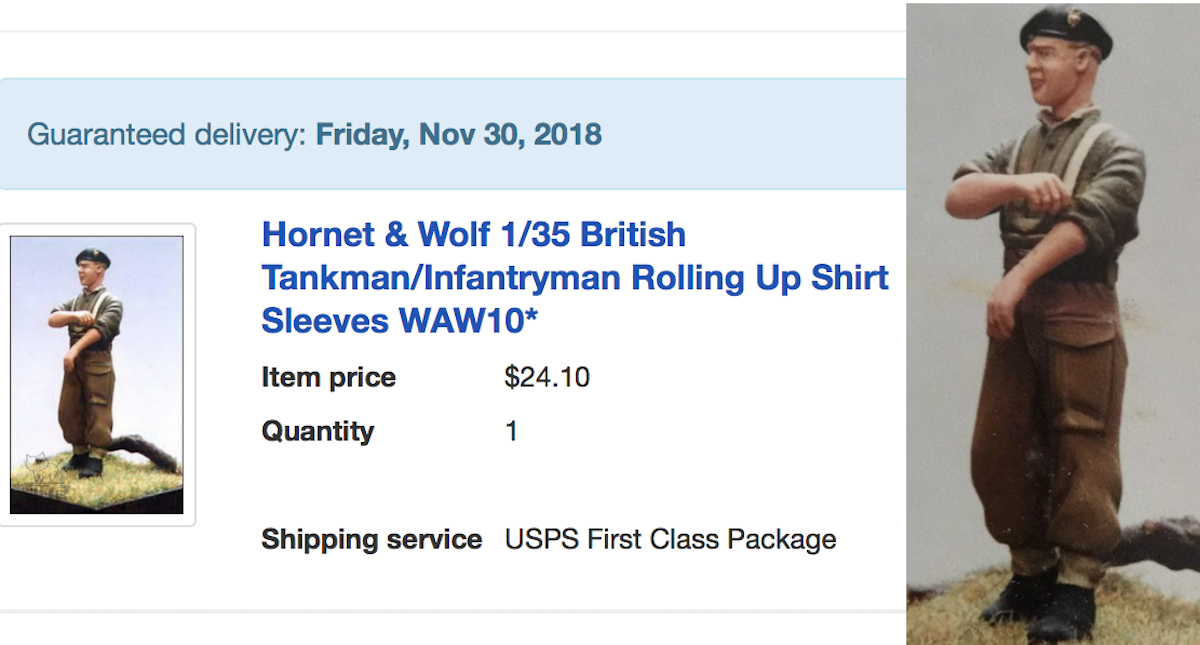Select the $24.10 price value
Image resolution: width=1200 pixels, height=645 pixels.
[547, 378]
